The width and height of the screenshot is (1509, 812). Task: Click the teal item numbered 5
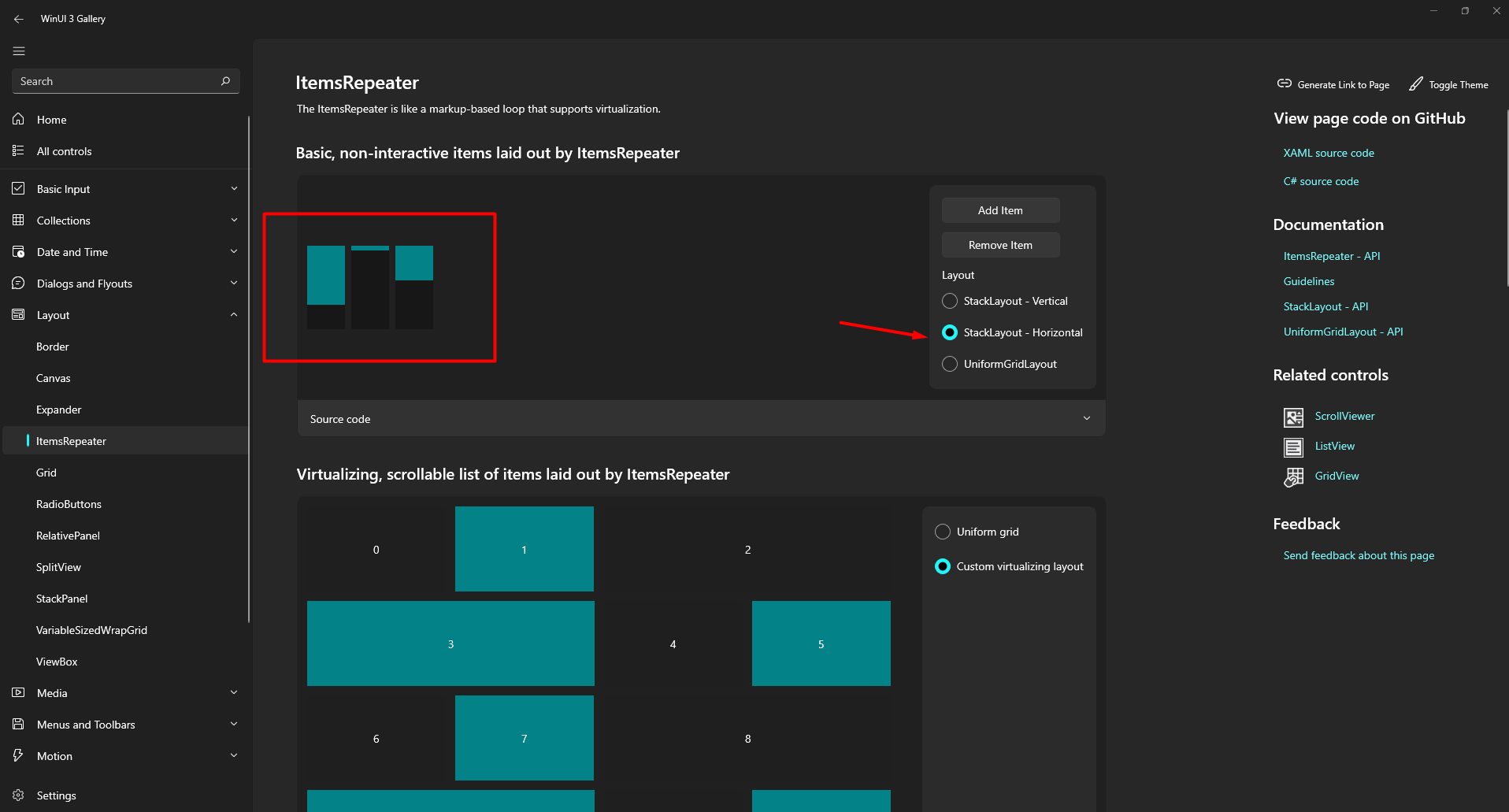tap(821, 643)
